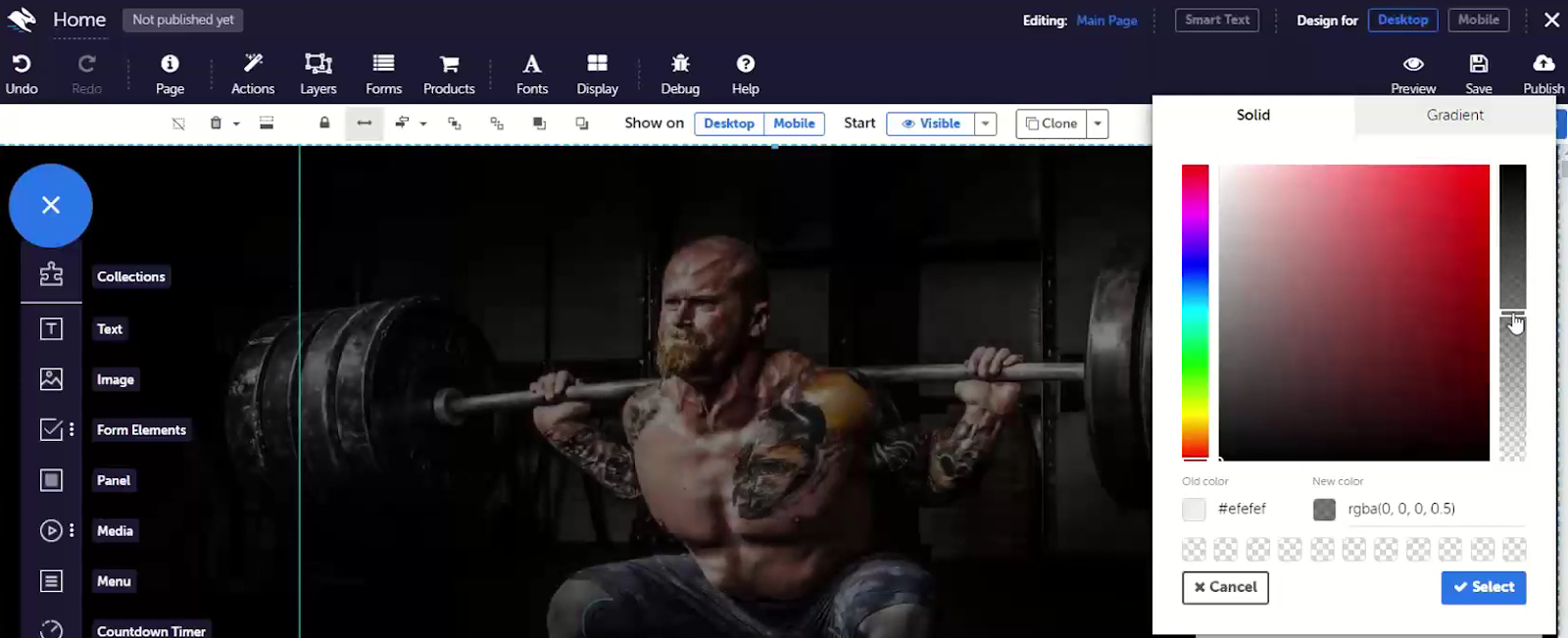
Task: Open the Actions magic wand tool
Action: (x=253, y=64)
